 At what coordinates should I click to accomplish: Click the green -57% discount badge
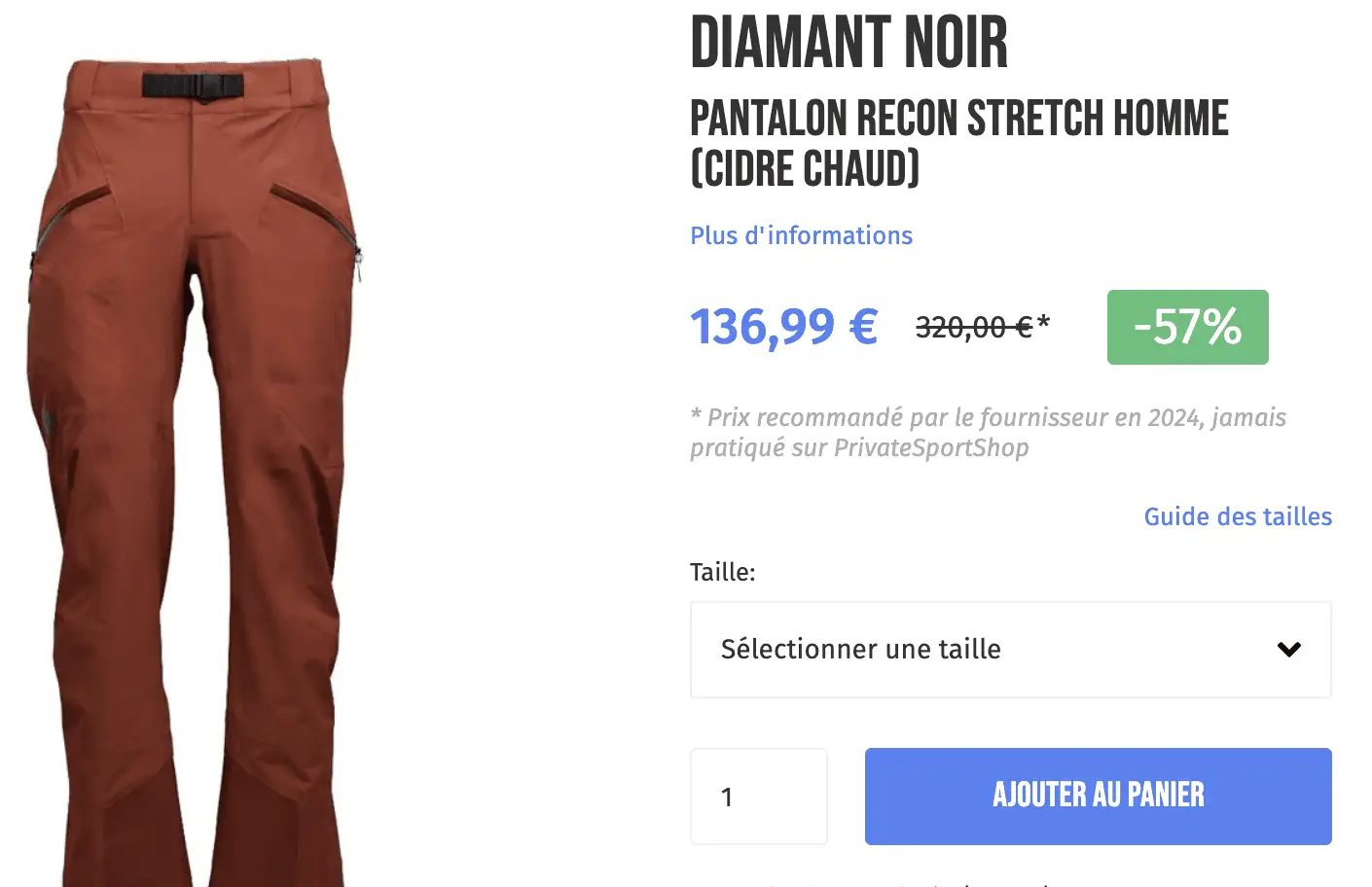pyautogui.click(x=1187, y=327)
